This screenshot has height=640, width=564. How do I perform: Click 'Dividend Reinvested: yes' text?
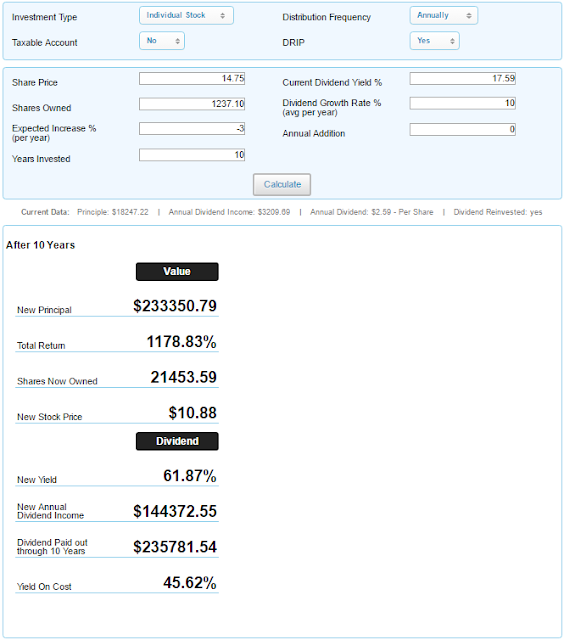point(498,212)
